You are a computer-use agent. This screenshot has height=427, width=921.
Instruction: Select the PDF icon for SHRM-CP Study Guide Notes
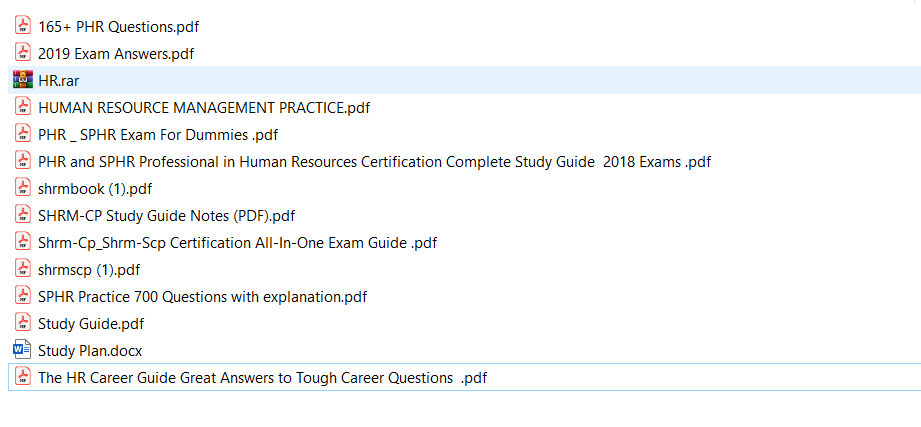point(22,215)
